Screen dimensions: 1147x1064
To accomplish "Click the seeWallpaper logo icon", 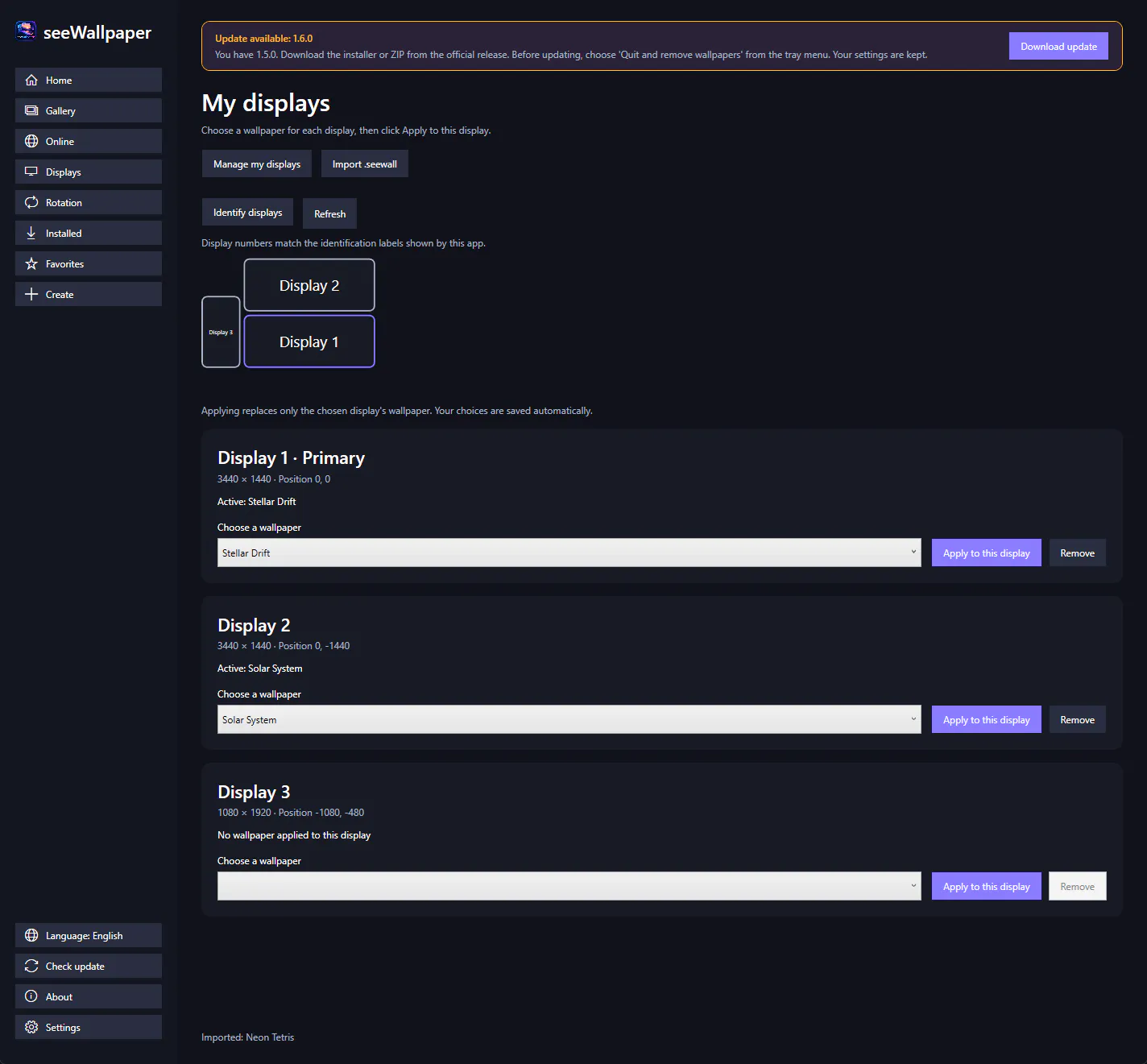I will click(x=26, y=31).
